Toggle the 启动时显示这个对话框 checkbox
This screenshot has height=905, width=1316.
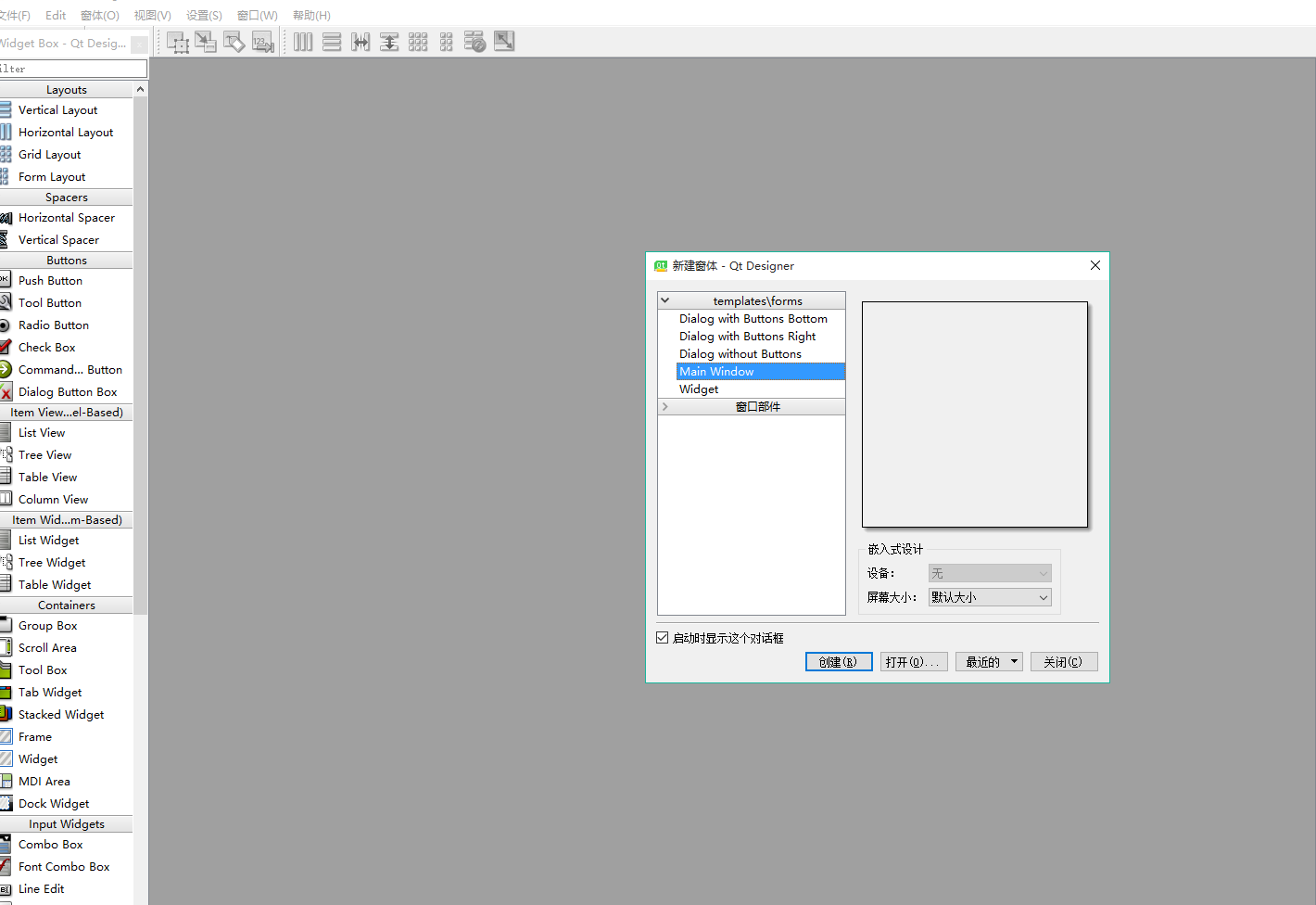pyautogui.click(x=663, y=637)
